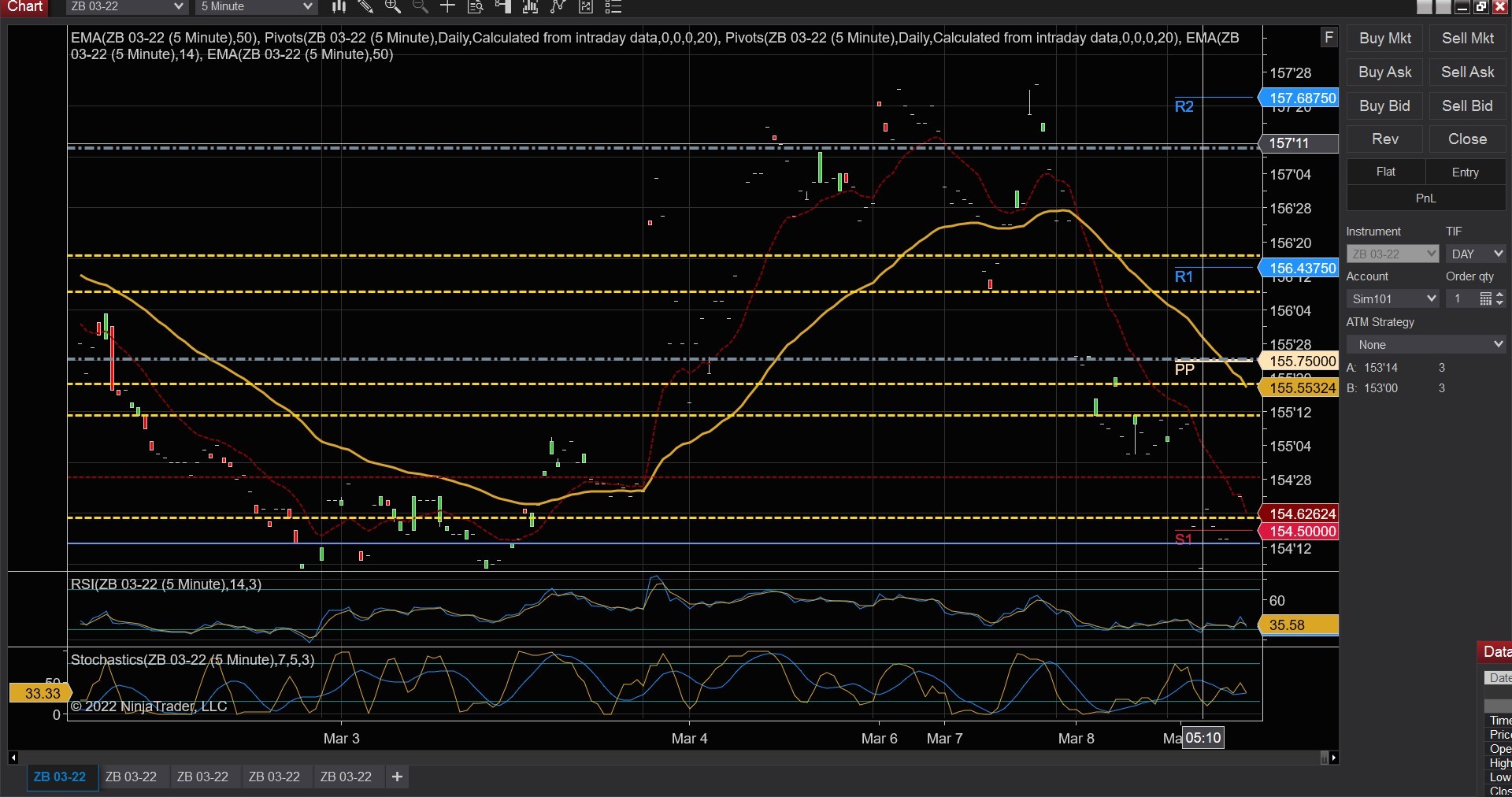Click the Buy Mkt button
This screenshot has height=797, width=1512.
(1385, 39)
